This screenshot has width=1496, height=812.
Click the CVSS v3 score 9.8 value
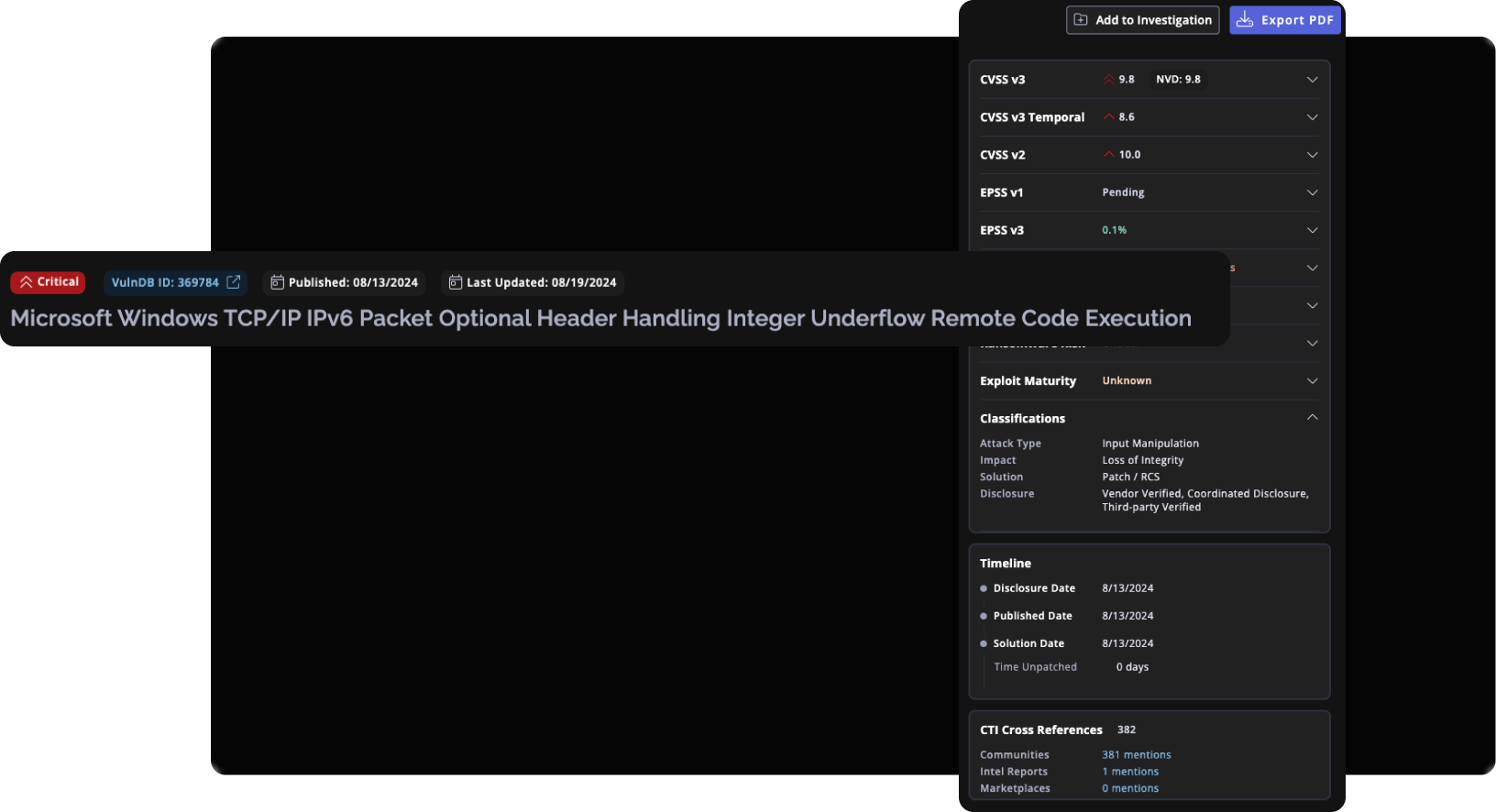(1127, 80)
